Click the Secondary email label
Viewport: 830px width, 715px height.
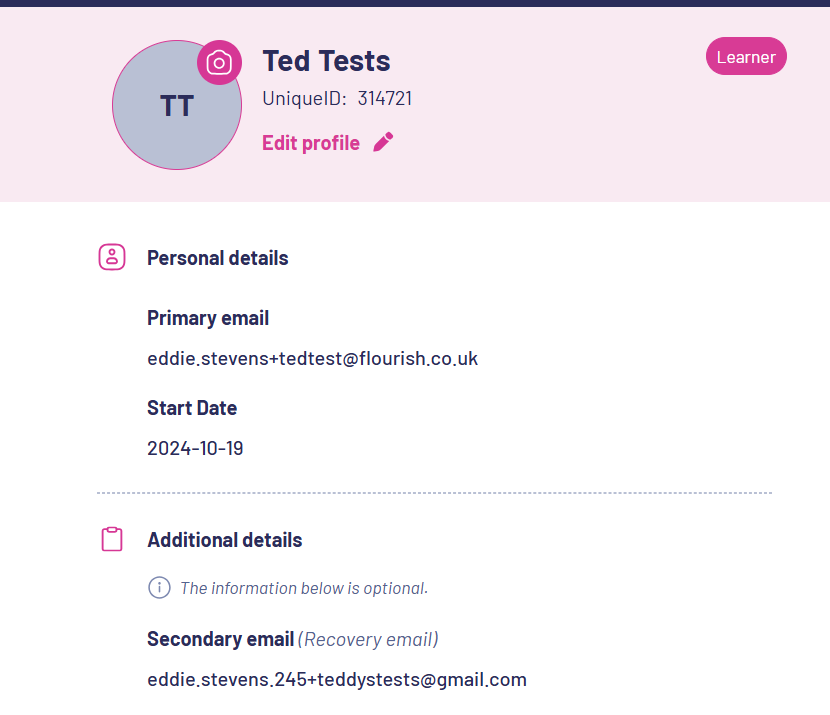point(220,639)
